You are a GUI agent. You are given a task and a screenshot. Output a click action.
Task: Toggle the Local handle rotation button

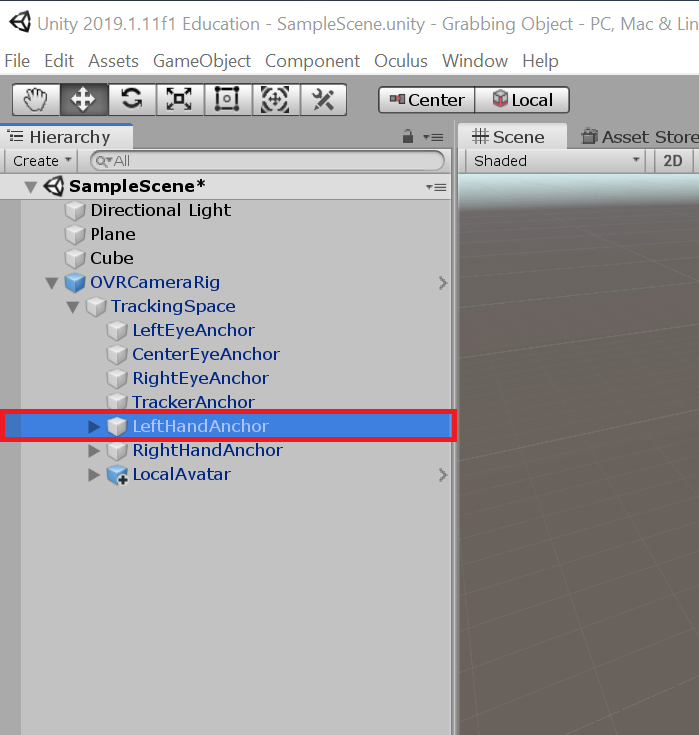[522, 100]
